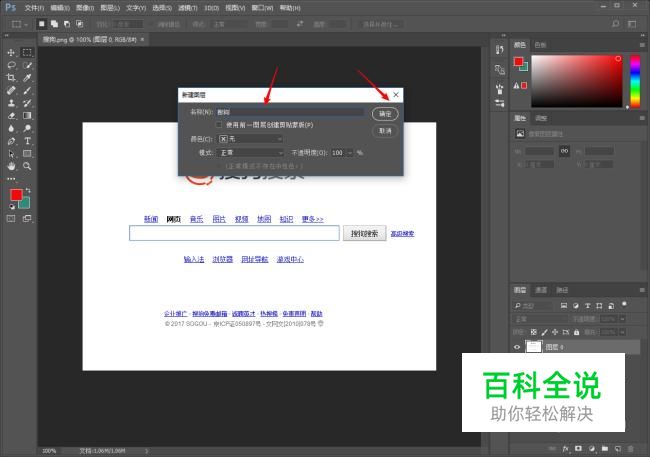Toggle the lock transparent pixels button
Screen dimensions: 650x457
(x=534, y=332)
